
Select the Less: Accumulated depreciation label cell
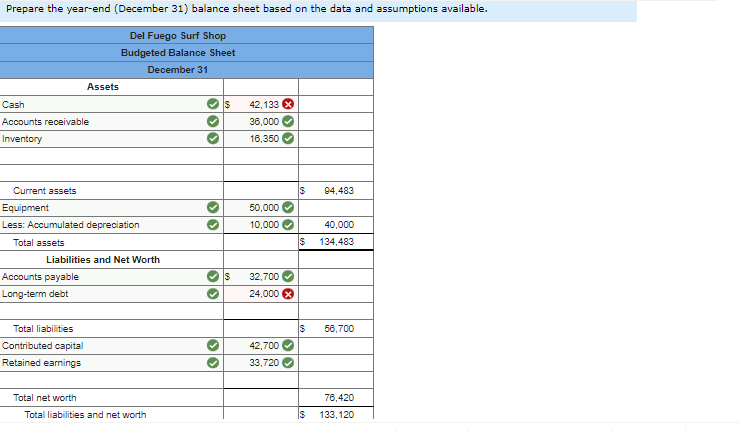point(112,225)
